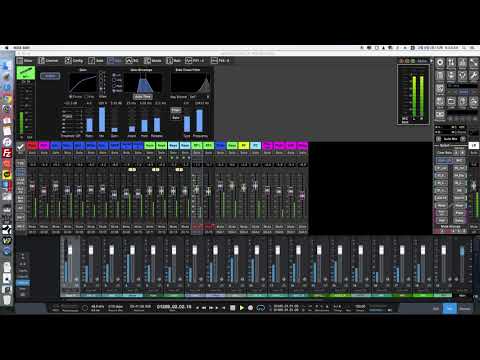Click the vertical sliders icon in right panel
Image resolution: width=480 pixels, height=360 pixels.
coord(451,63)
